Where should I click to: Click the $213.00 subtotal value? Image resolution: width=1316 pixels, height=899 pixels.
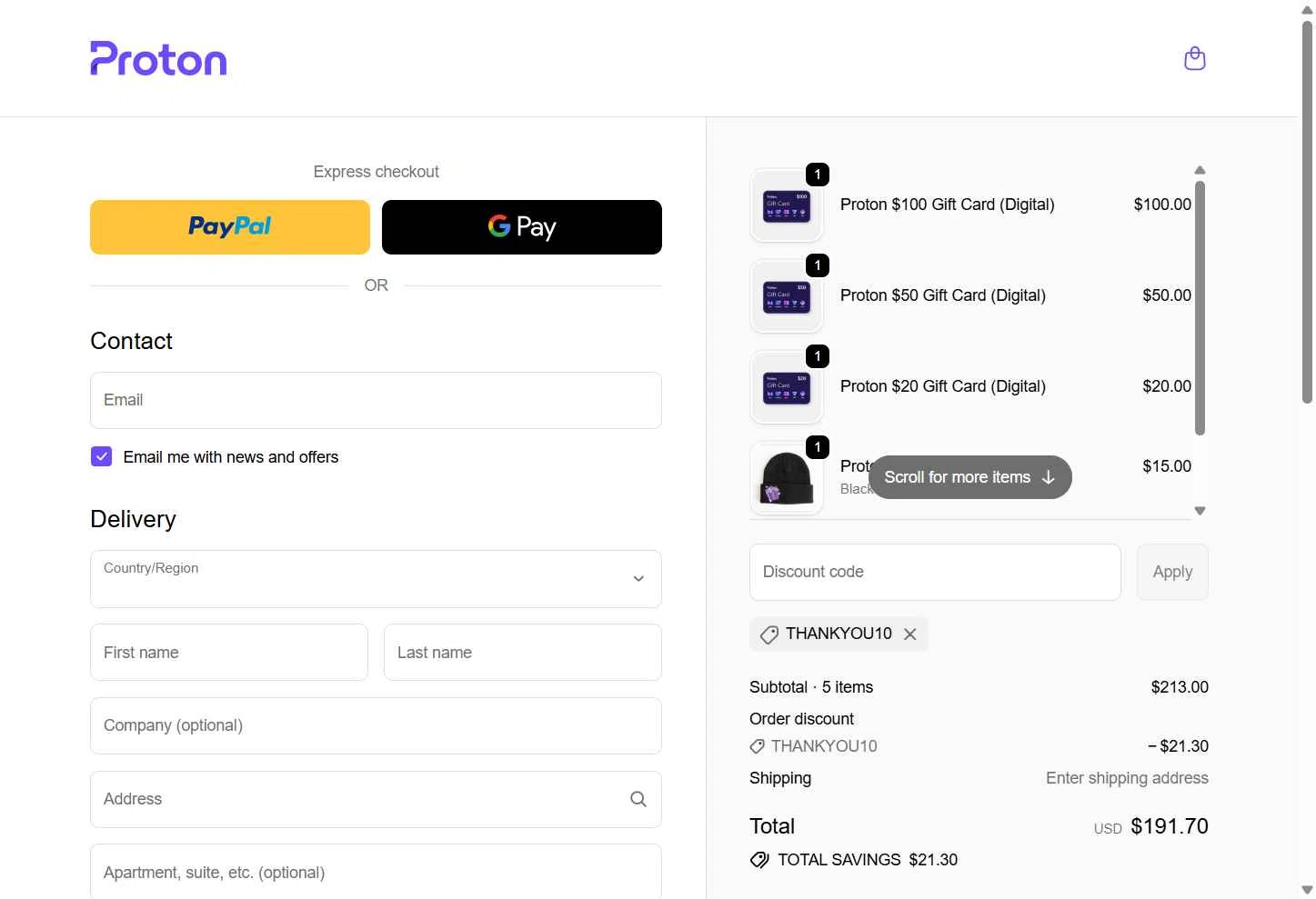(x=1180, y=687)
